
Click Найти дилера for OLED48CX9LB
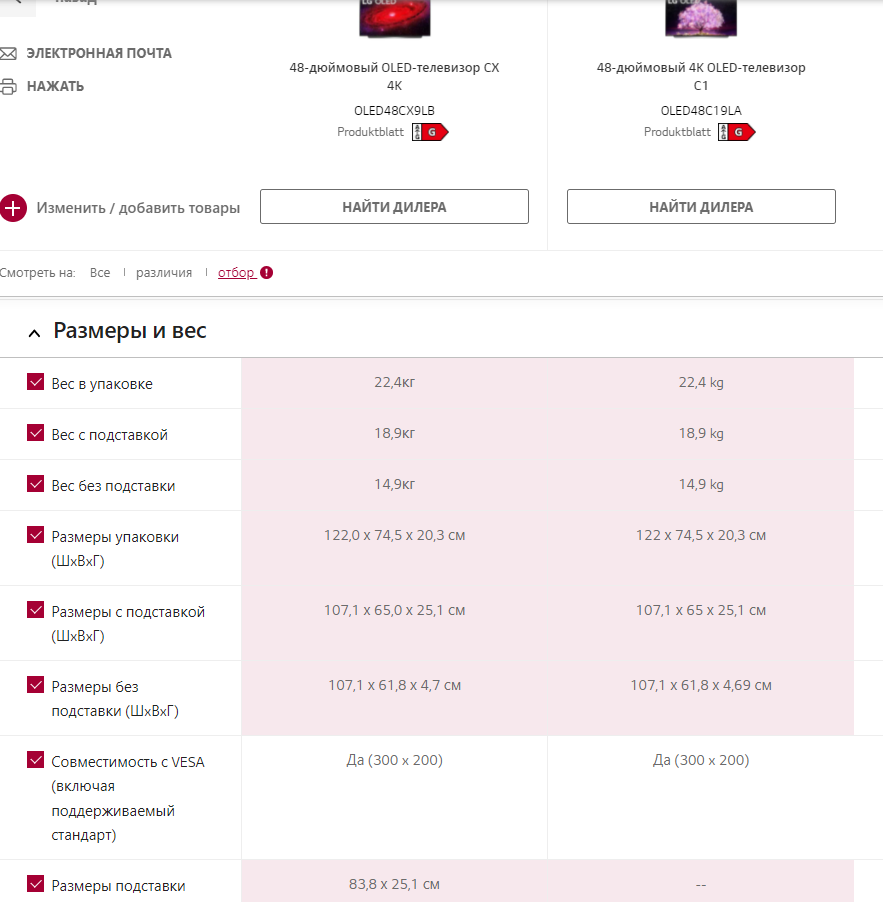(394, 207)
